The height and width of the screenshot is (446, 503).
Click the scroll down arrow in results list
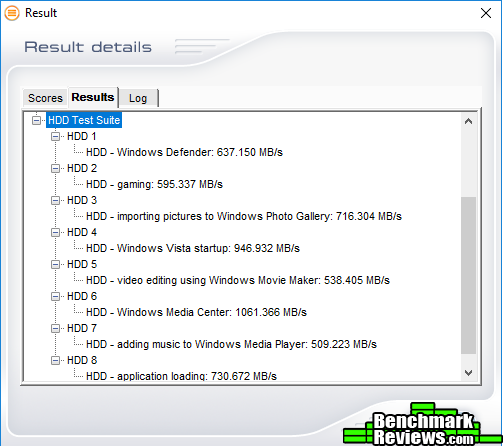[x=468, y=373]
